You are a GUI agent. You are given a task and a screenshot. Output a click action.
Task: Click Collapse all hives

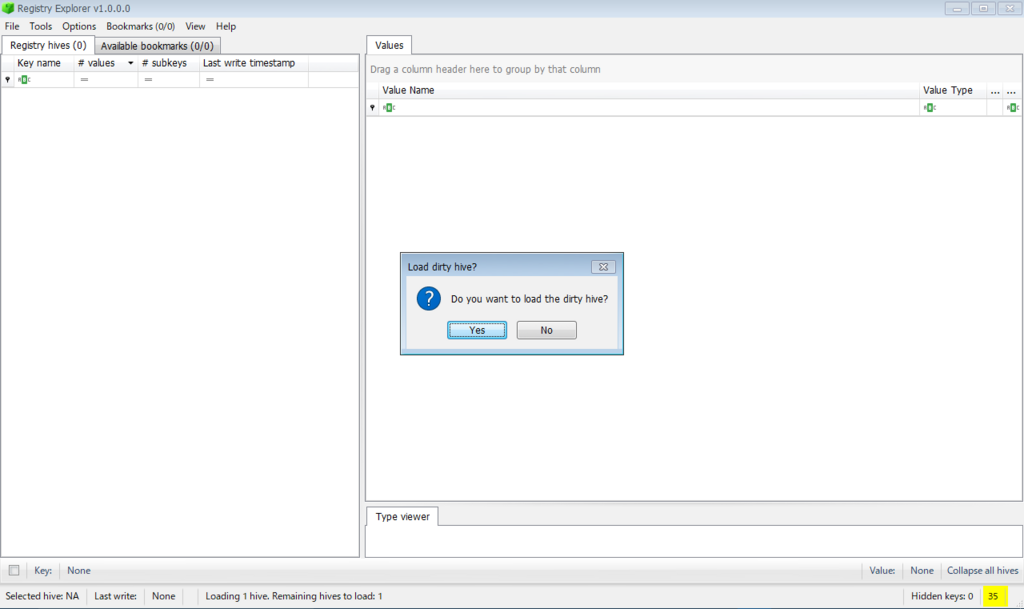(x=982, y=570)
